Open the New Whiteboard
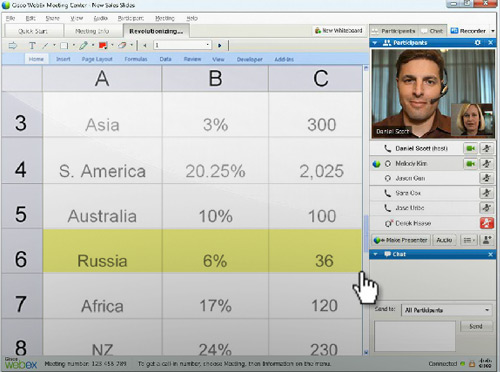 pyautogui.click(x=338, y=31)
